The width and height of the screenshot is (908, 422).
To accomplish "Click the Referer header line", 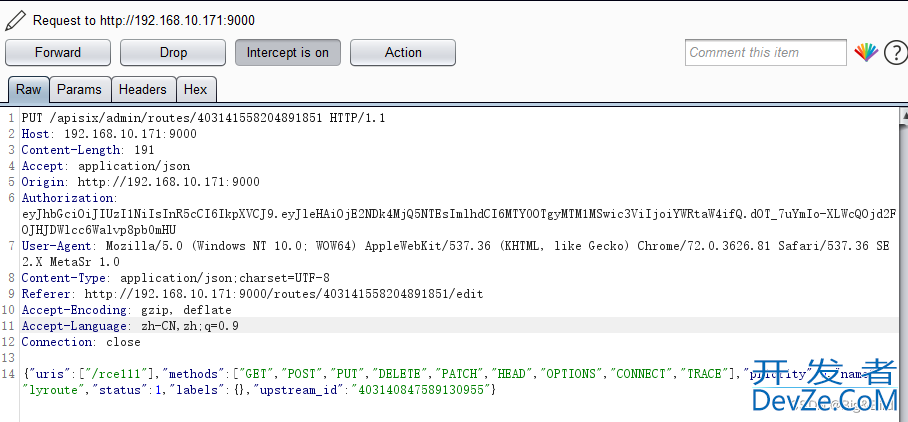I will click(252, 294).
